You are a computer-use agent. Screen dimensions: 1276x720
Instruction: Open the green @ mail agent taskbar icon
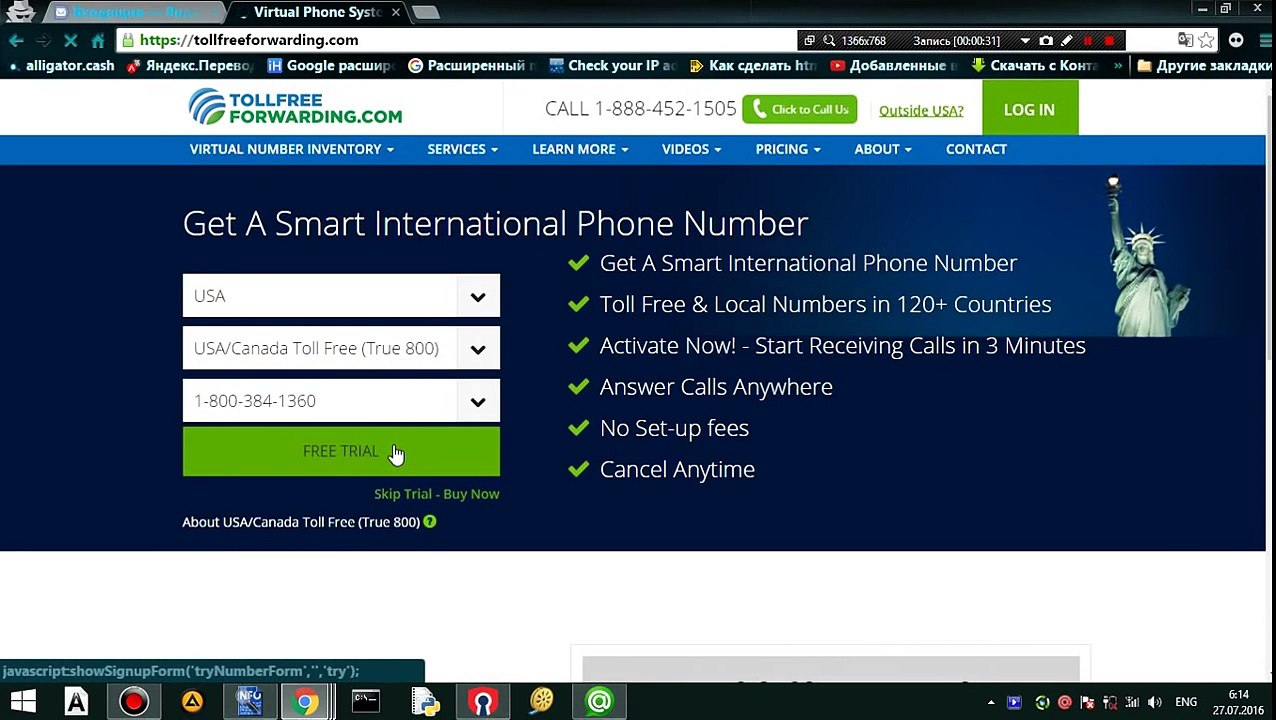[599, 702]
